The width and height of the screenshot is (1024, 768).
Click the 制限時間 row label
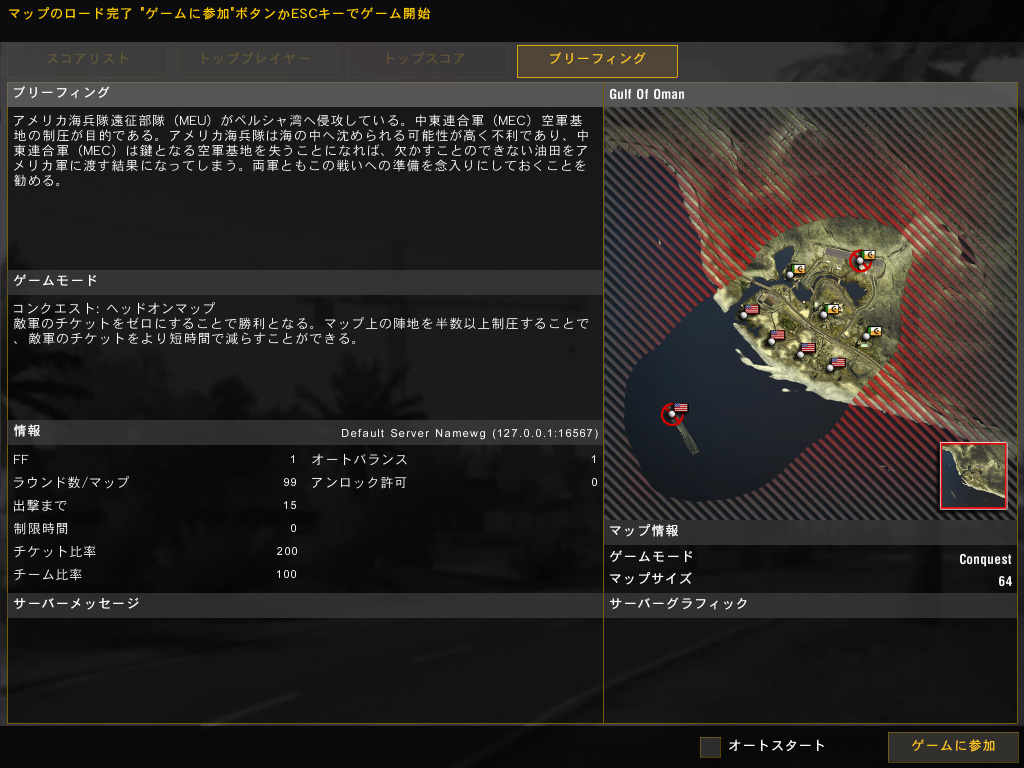[40, 528]
